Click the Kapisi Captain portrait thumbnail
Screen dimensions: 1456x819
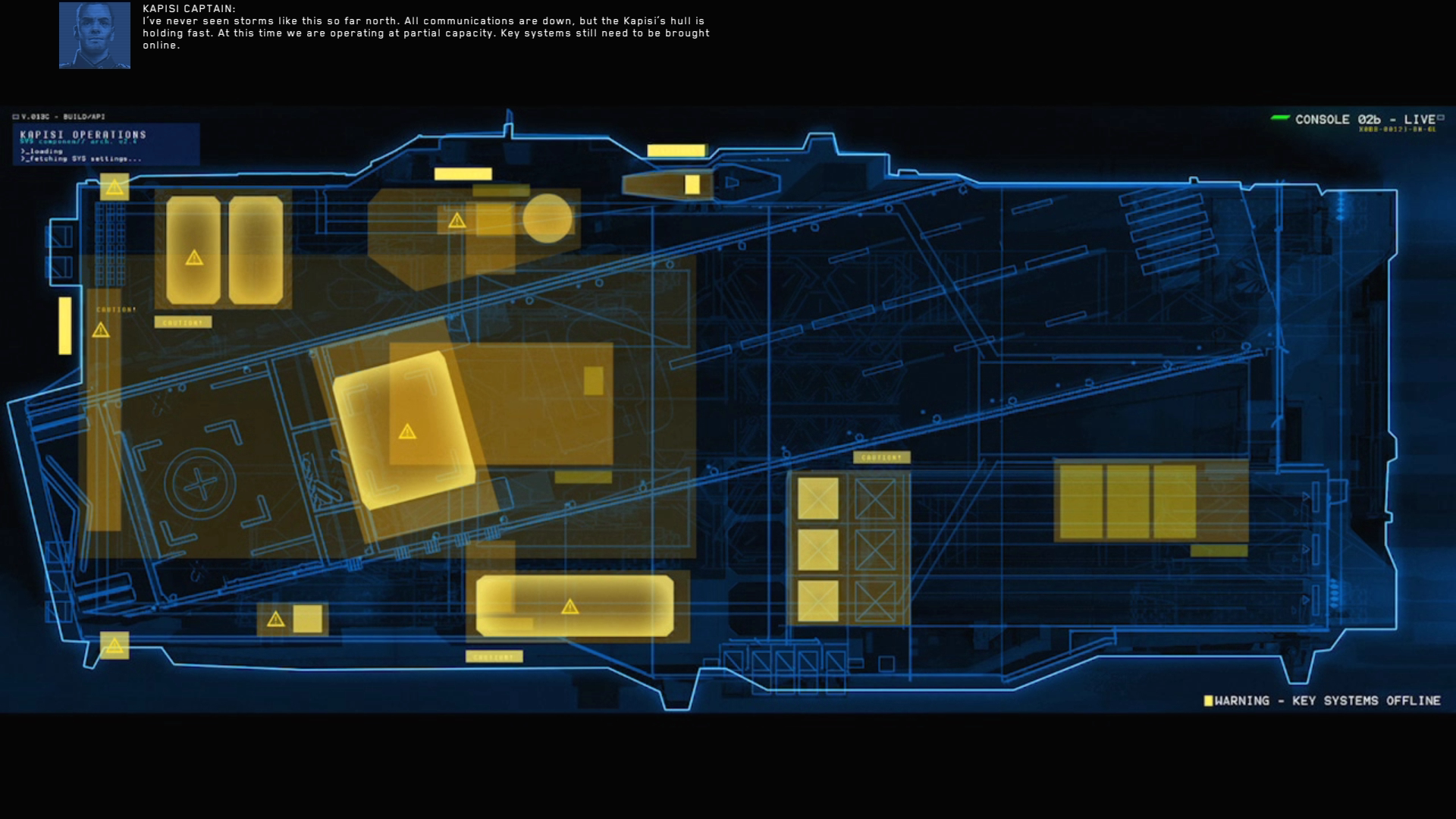[95, 36]
